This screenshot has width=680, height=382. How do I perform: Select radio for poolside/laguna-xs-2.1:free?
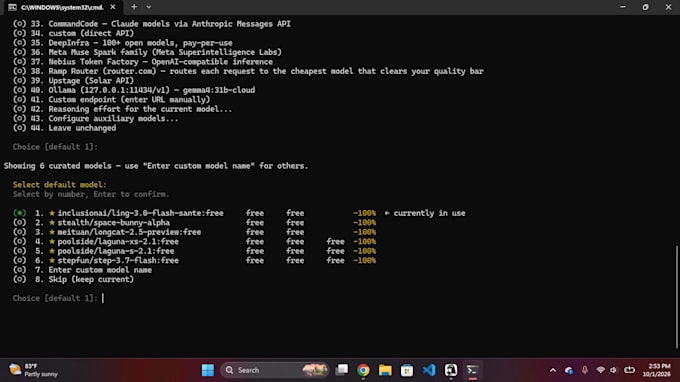19,242
